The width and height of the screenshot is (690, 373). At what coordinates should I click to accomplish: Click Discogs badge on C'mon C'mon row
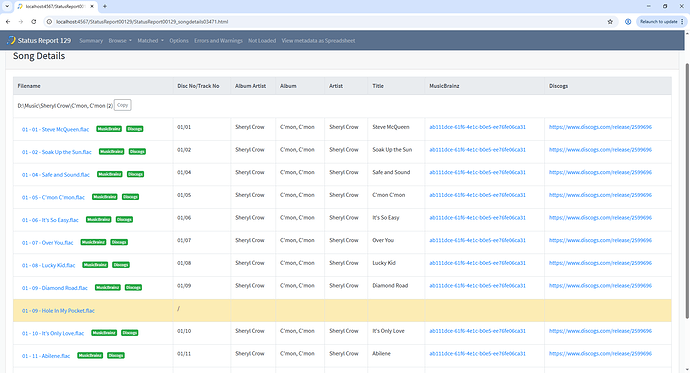pyautogui.click(x=130, y=197)
